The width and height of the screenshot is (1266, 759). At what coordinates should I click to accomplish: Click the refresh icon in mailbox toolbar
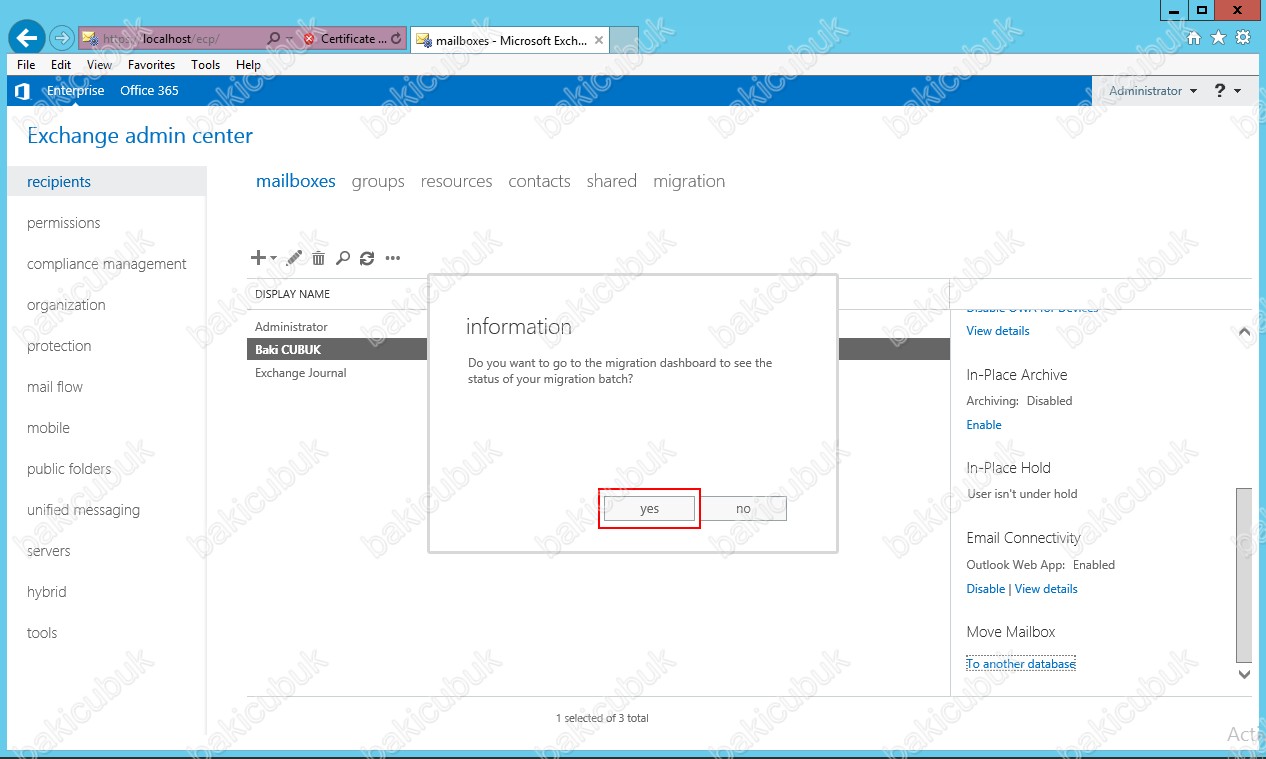367,258
